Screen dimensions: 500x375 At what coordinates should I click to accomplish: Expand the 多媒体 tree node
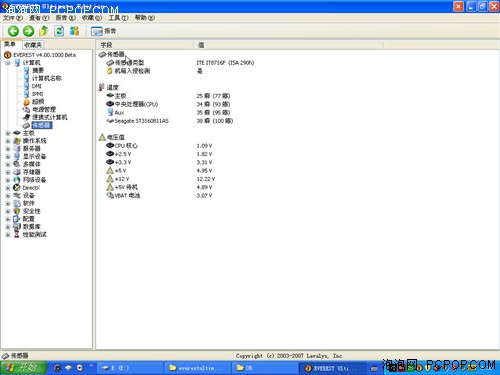tap(8, 164)
